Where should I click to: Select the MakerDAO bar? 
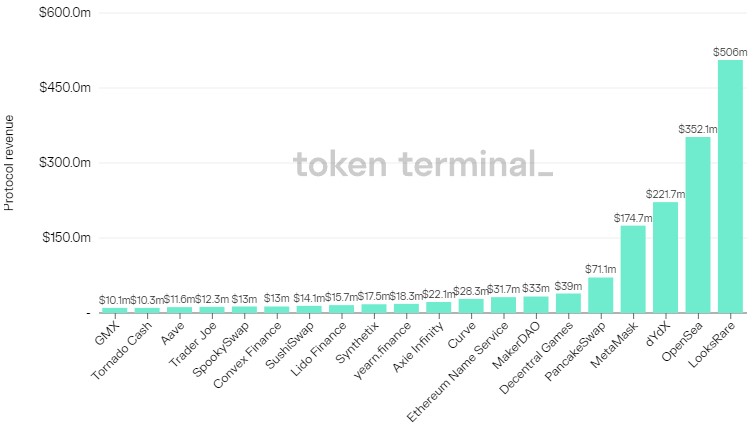pos(536,304)
